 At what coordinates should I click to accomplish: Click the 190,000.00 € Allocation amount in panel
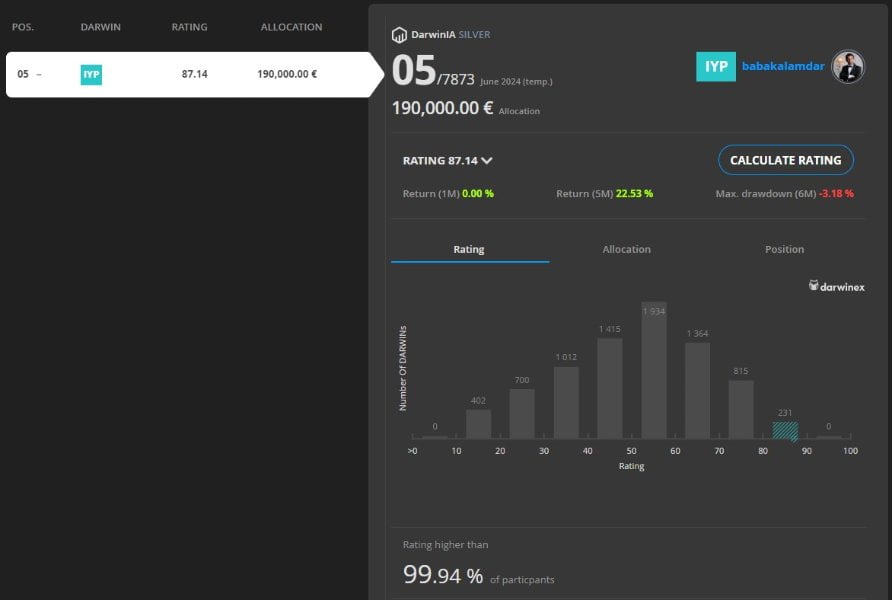(442, 108)
